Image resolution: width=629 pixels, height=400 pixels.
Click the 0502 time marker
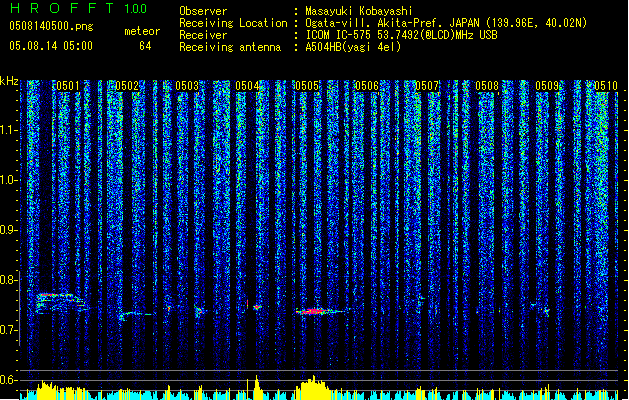pos(127,86)
